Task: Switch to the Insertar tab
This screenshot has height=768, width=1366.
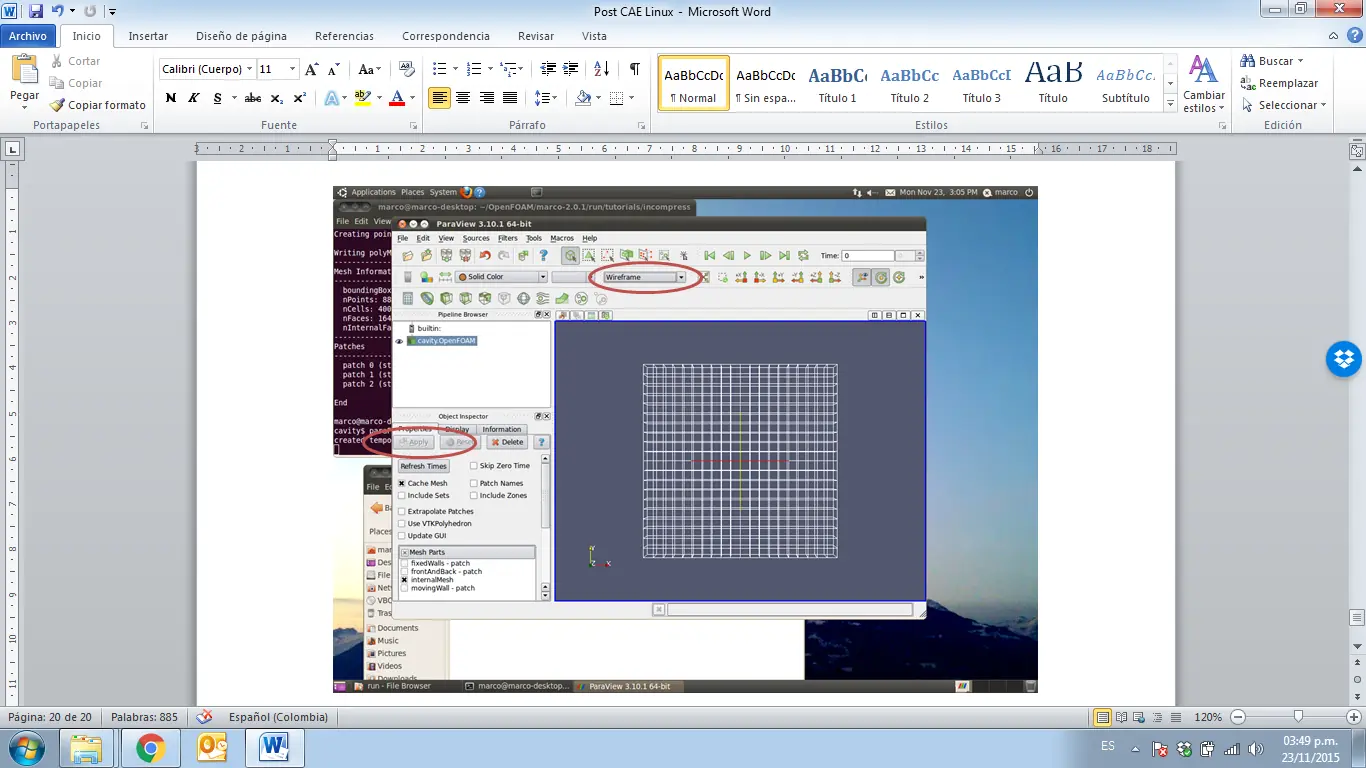Action: coord(148,36)
